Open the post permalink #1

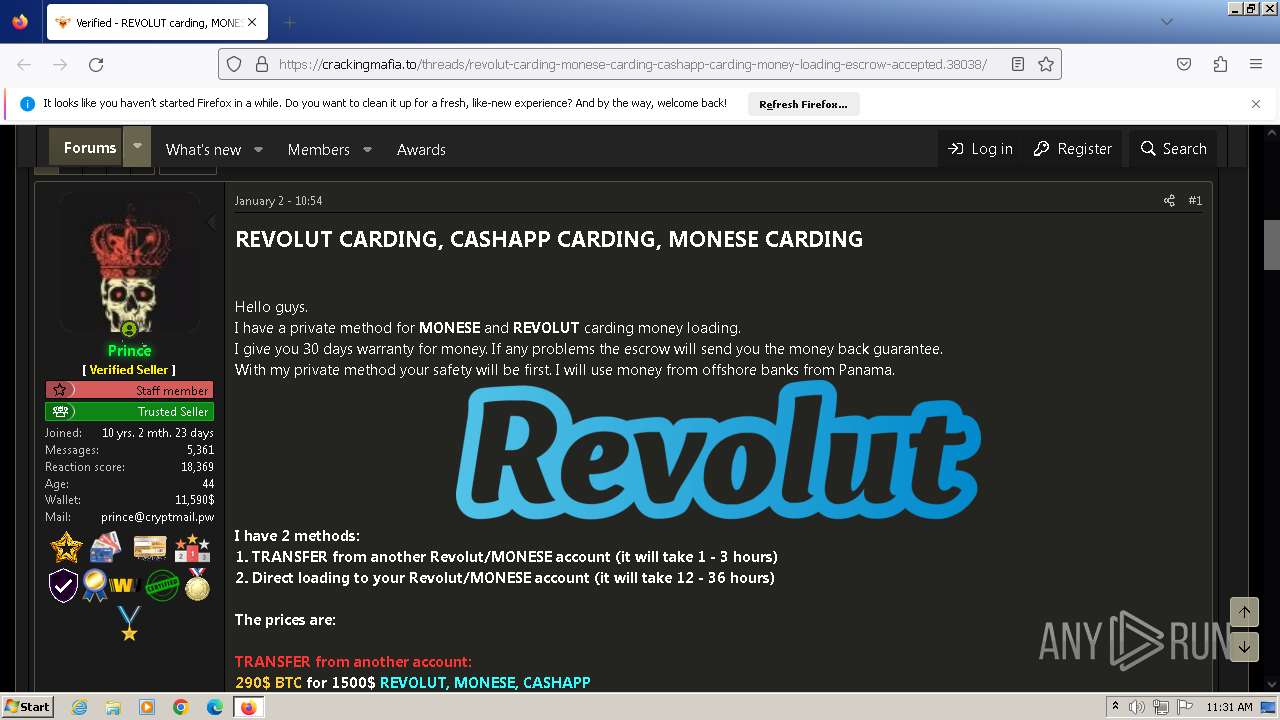1195,201
